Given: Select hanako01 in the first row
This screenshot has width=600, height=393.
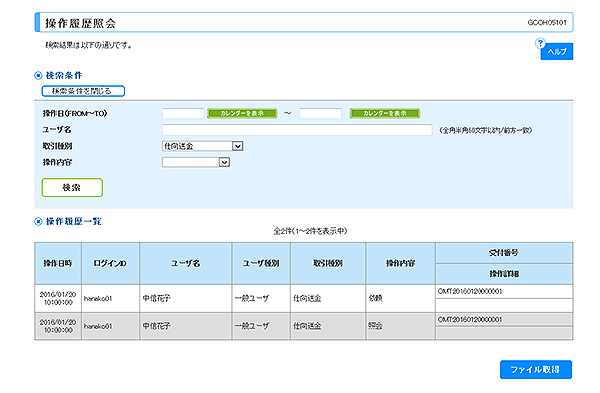Looking at the screenshot, I should (x=98, y=298).
